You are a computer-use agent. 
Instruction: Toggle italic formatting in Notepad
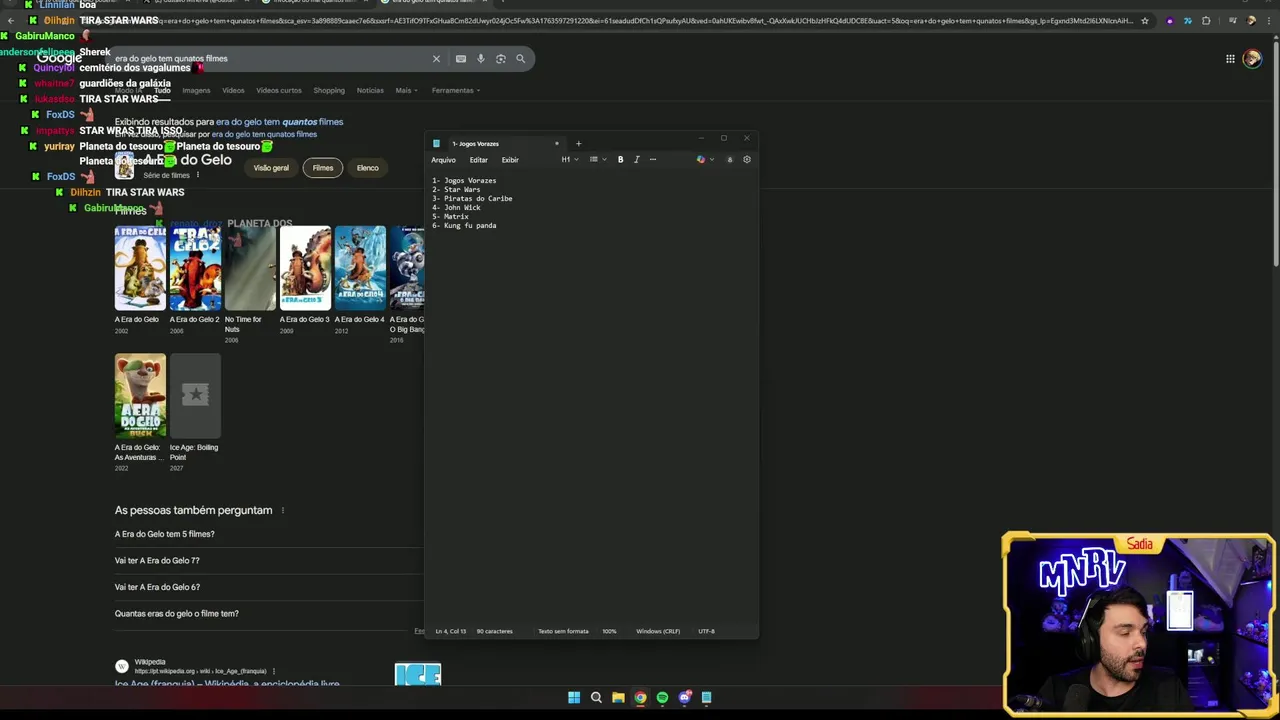coord(636,160)
